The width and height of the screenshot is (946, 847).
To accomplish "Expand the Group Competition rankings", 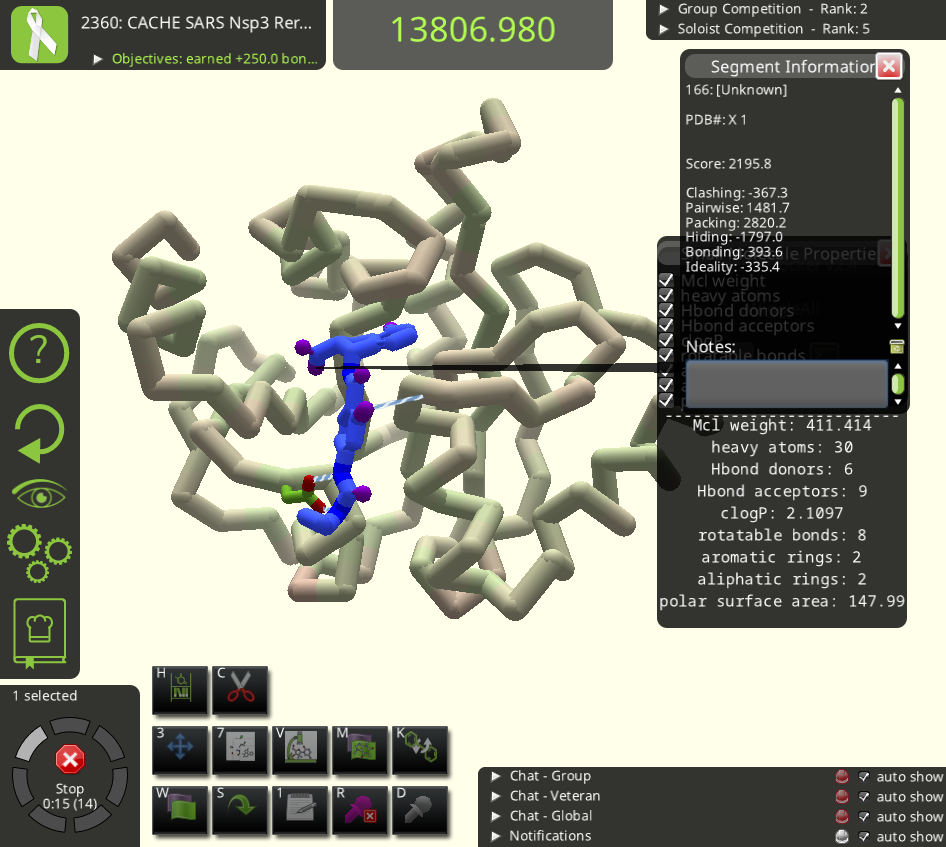I will (x=664, y=9).
